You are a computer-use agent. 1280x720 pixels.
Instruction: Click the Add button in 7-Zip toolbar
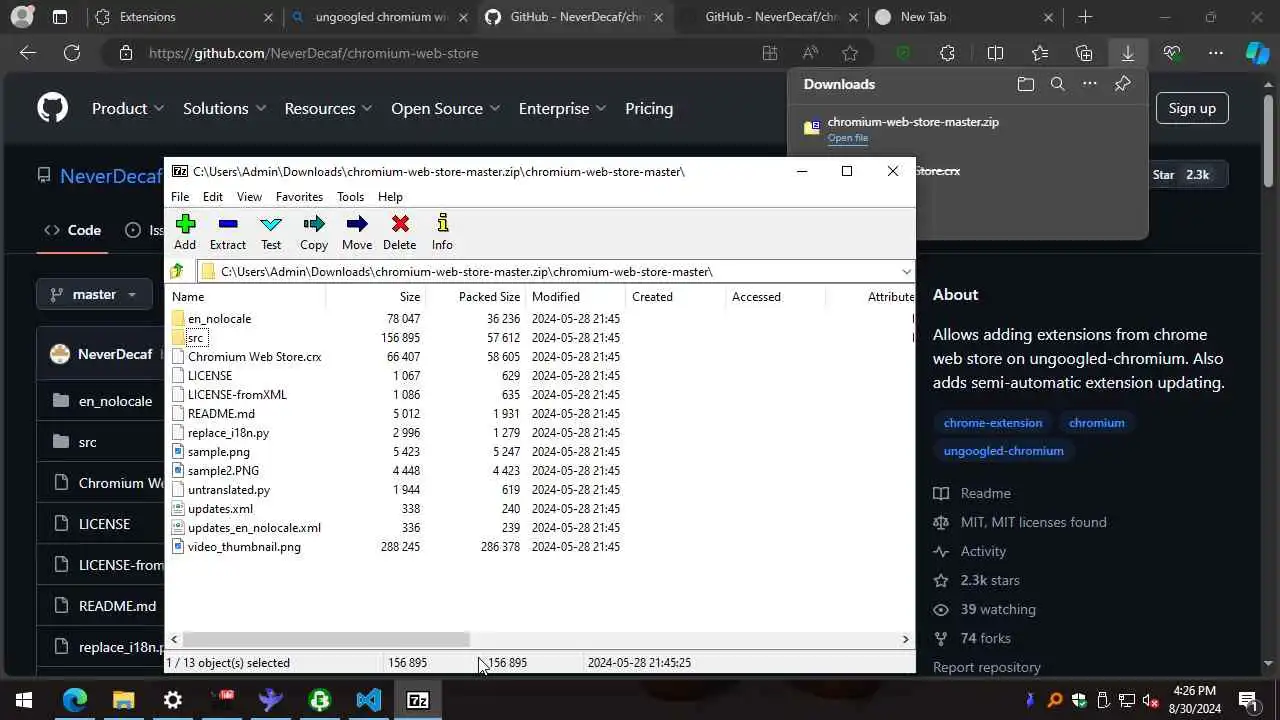click(x=185, y=232)
